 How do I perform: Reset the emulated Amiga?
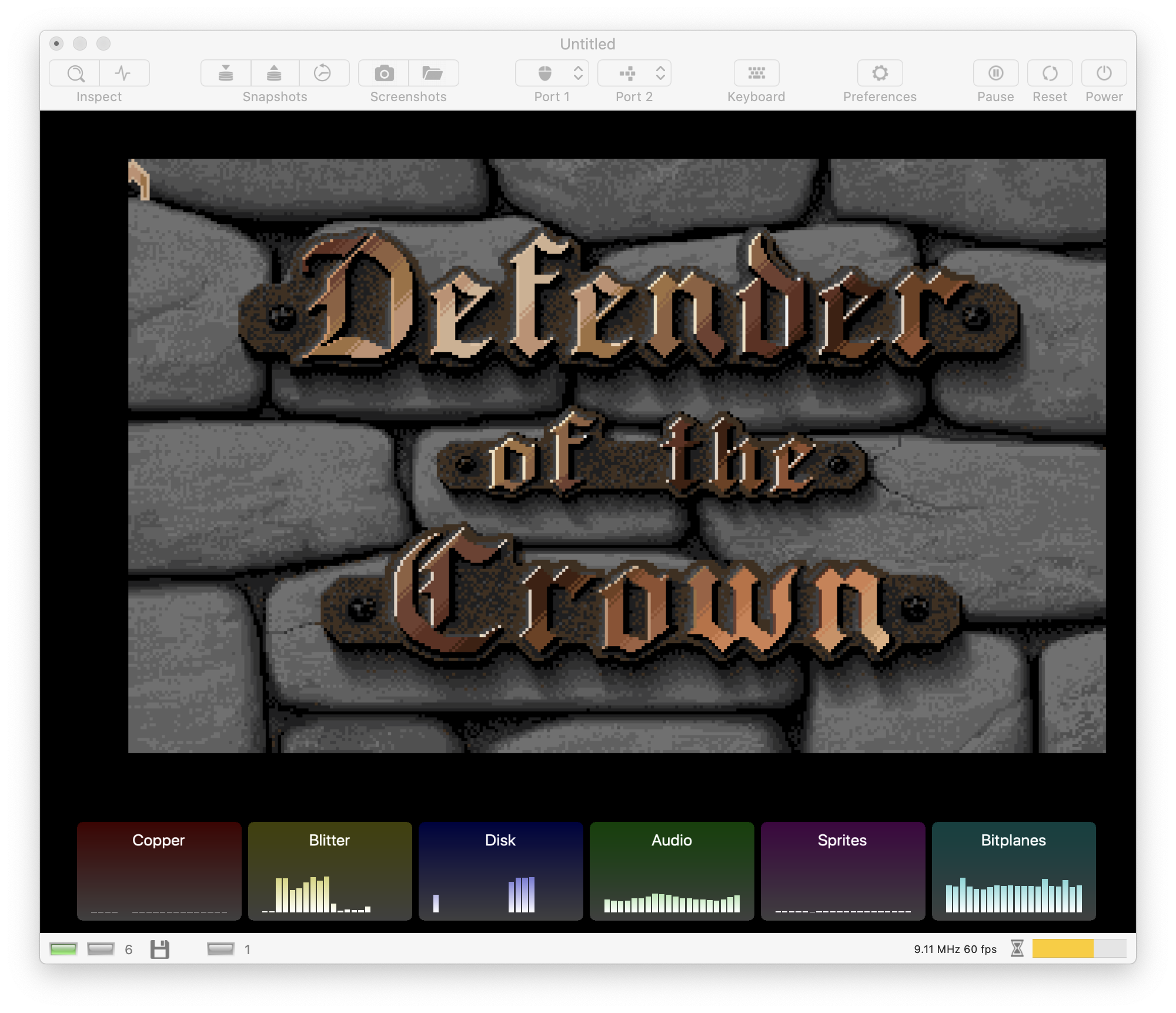pos(1050,73)
